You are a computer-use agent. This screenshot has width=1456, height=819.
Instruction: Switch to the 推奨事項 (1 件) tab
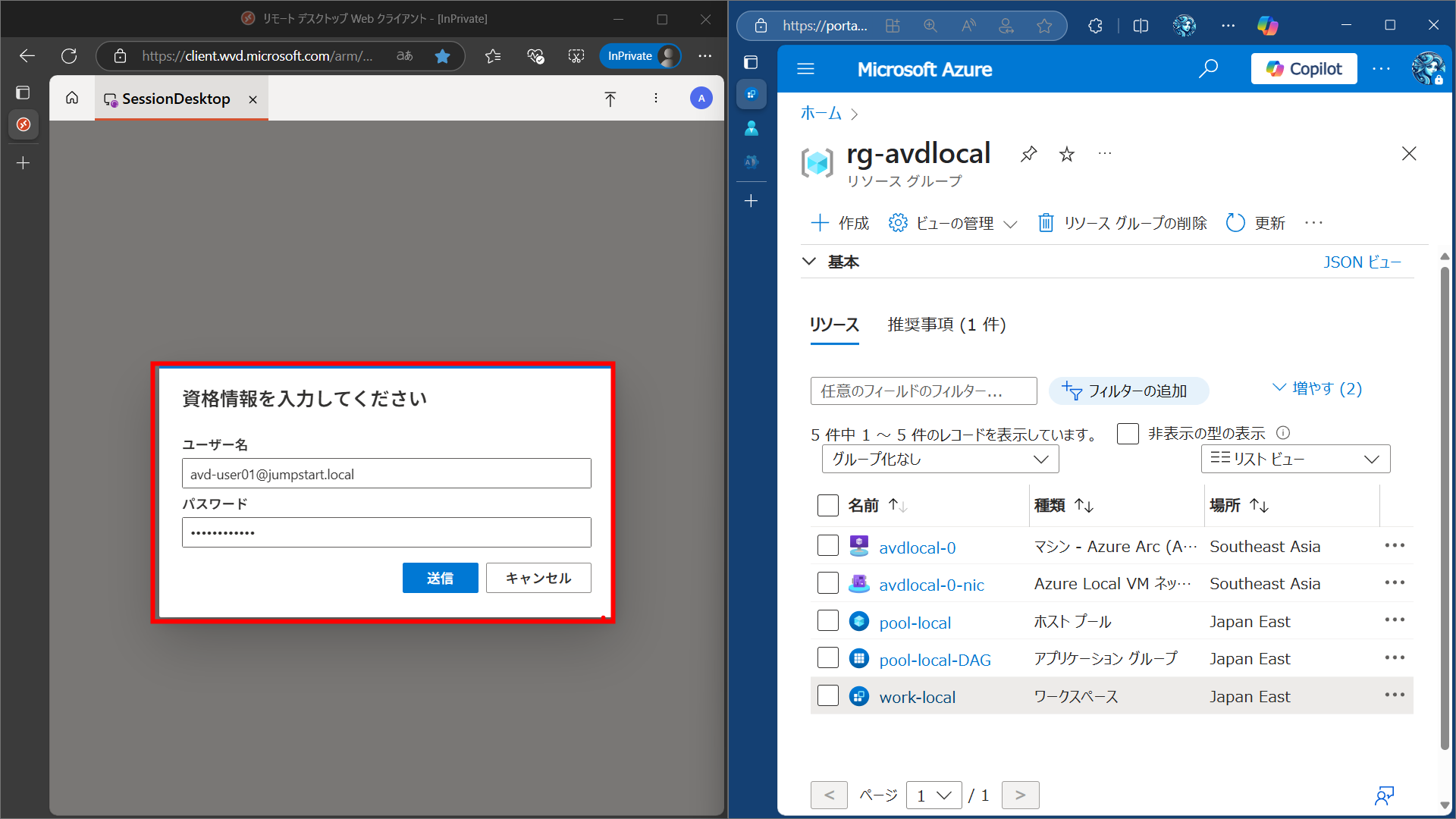pos(946,325)
